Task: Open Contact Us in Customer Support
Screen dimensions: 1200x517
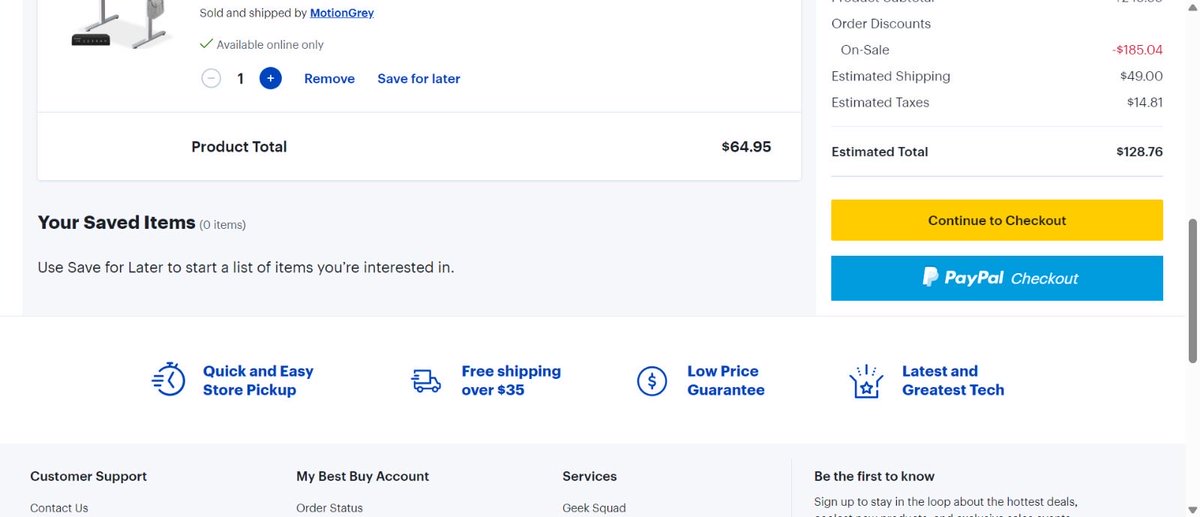Action: pyautogui.click(x=59, y=508)
